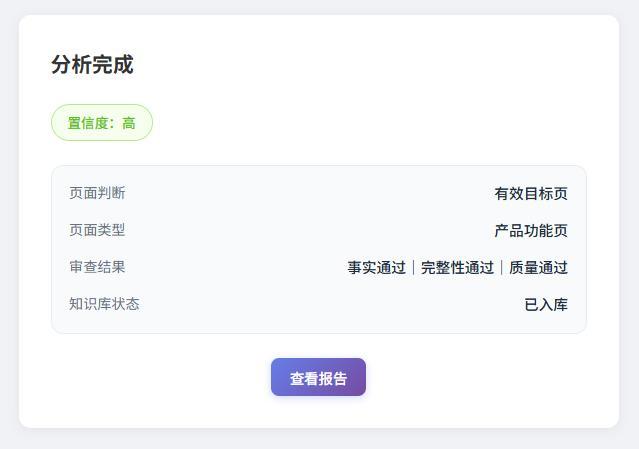Click the 已入库 status value
The image size is (639, 449).
pyautogui.click(x=545, y=305)
